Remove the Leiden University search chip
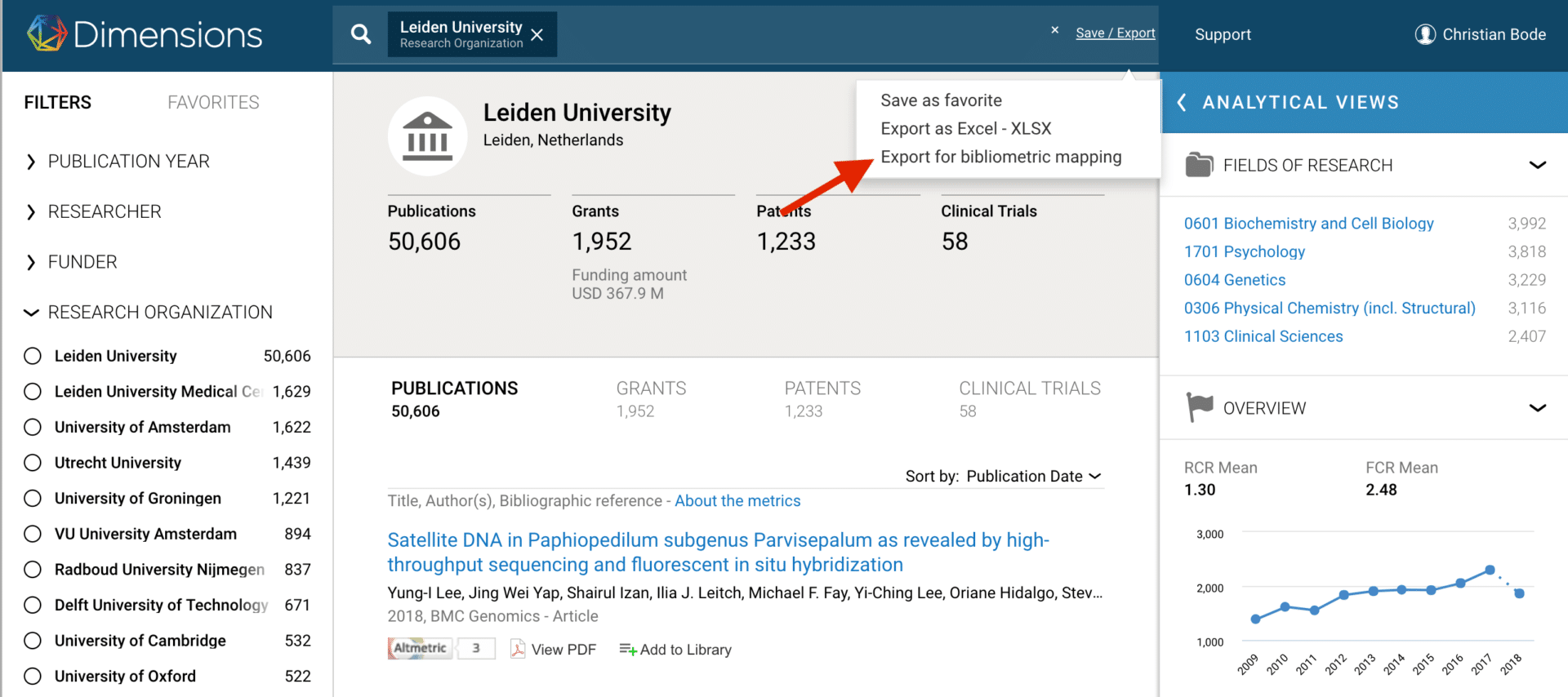The width and height of the screenshot is (1568, 697). tap(537, 35)
